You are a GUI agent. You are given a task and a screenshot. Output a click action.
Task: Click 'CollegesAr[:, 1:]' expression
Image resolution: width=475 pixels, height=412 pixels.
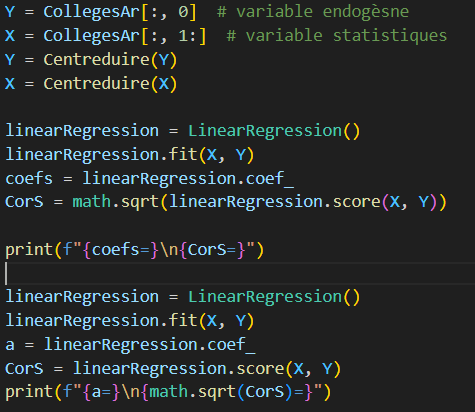pos(125,36)
